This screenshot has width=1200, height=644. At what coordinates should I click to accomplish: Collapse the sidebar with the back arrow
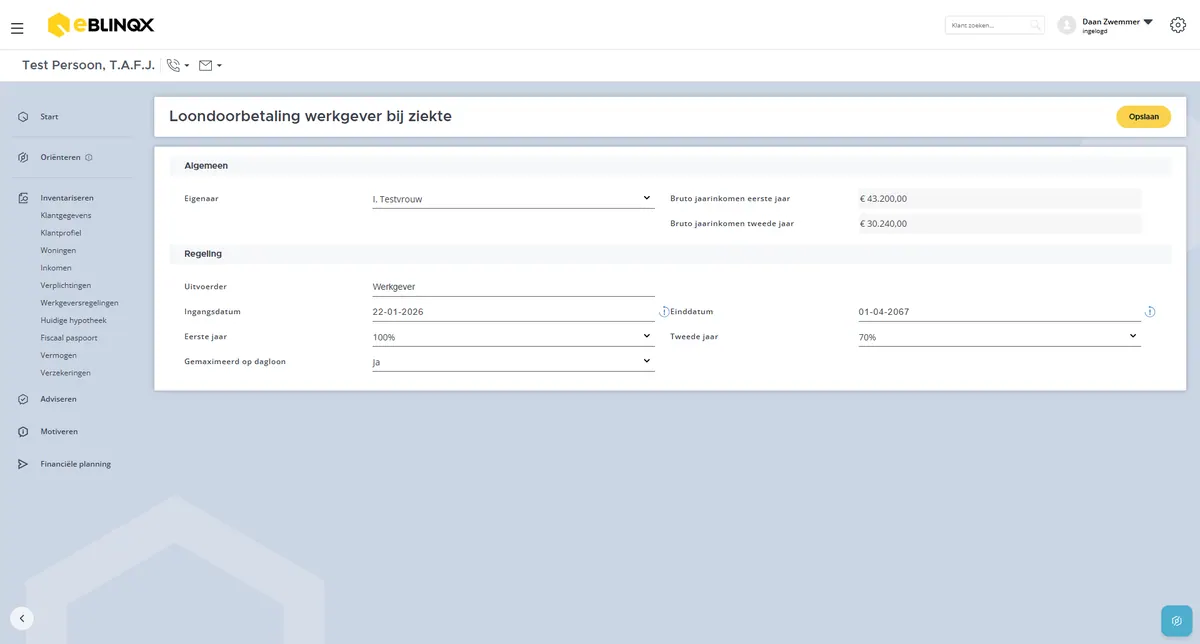coord(22,618)
